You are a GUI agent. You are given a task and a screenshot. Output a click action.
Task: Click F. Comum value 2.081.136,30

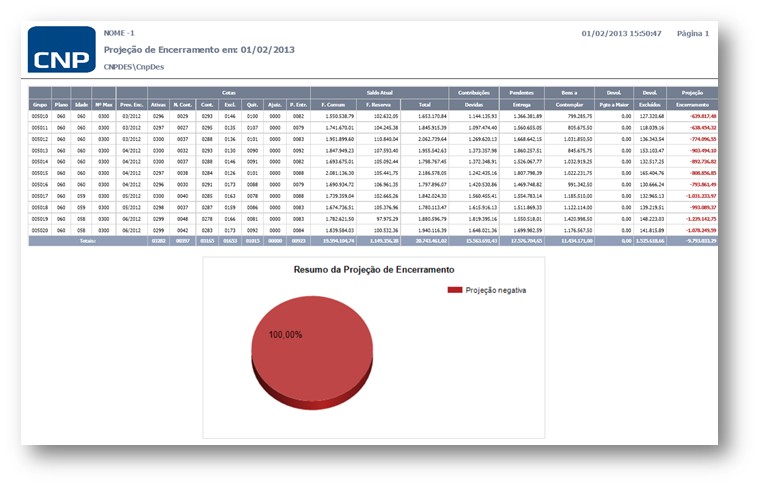(340, 173)
